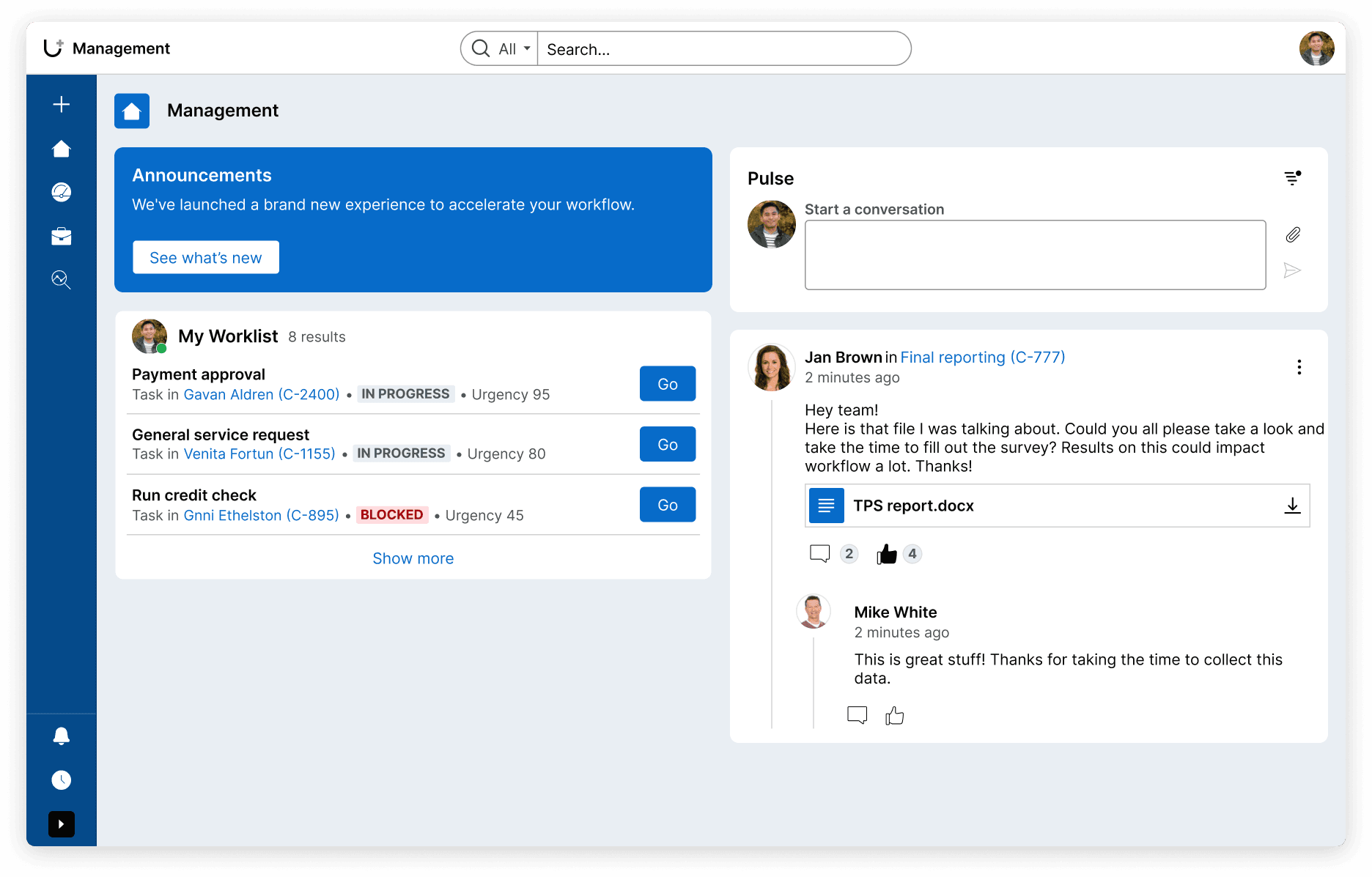Click the Payment approval task title
1372x877 pixels.
pyautogui.click(x=199, y=374)
